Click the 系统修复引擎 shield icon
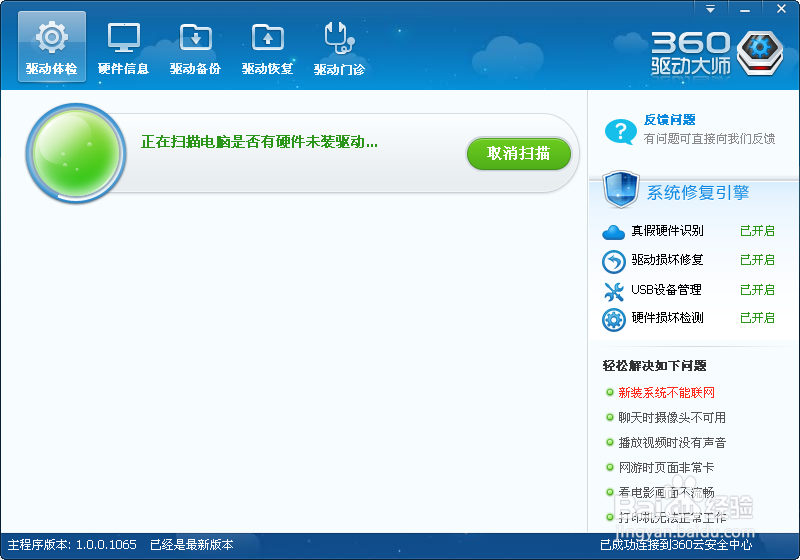This screenshot has width=800, height=560. (620, 190)
